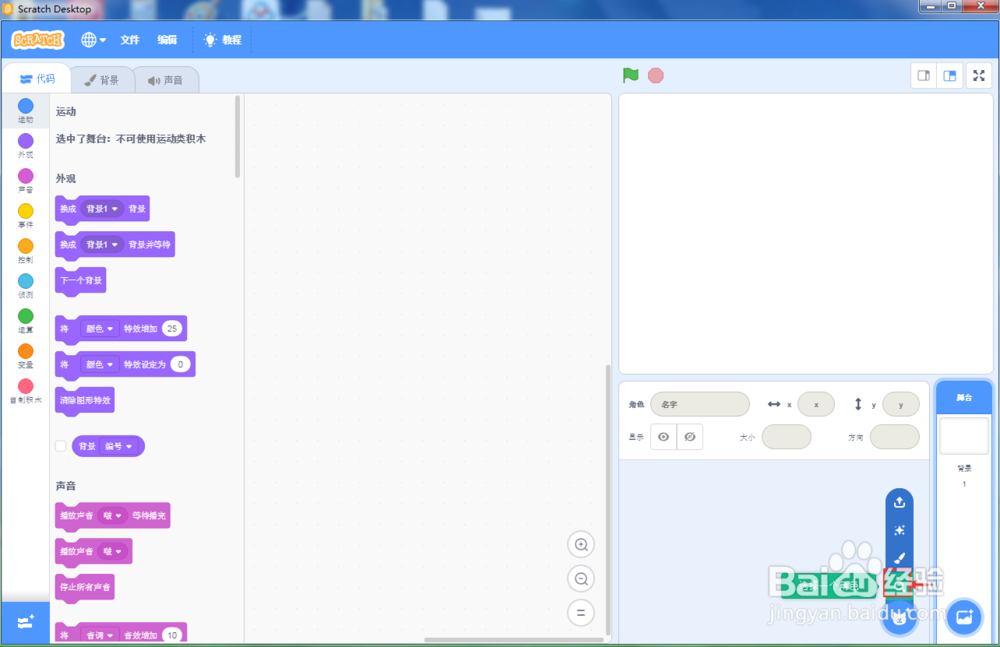The height and width of the screenshot is (647, 1000).
Task: Open the Add Extension panel
Action: [25, 622]
